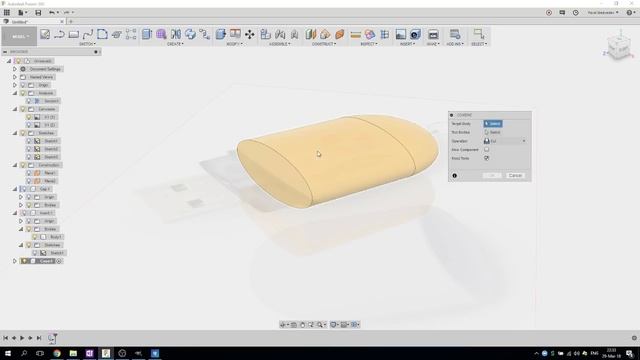Screen dimensions: 640x360
Task: Open the job status clock icon
Action: (576, 13)
